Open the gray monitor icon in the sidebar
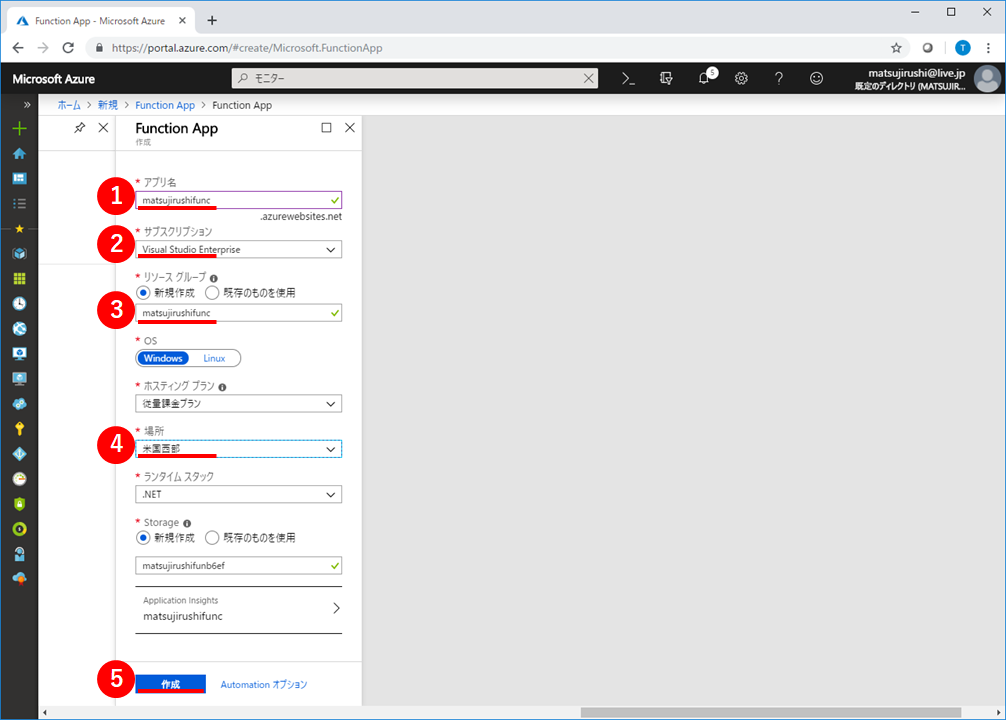 click(19, 379)
